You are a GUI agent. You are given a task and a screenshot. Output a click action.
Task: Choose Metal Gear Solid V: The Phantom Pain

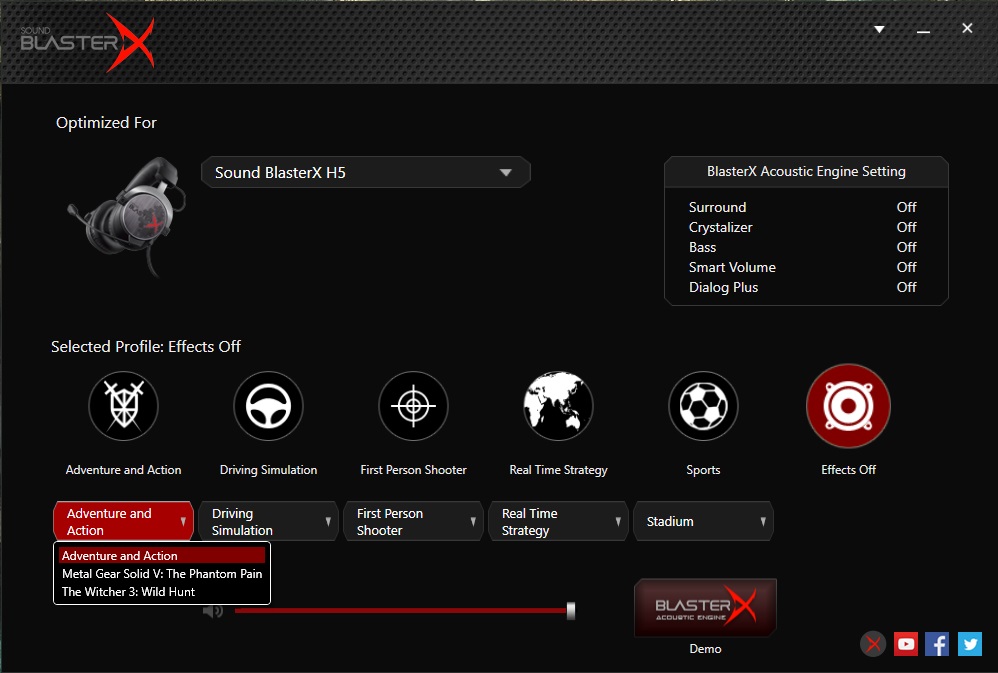pyautogui.click(x=162, y=574)
